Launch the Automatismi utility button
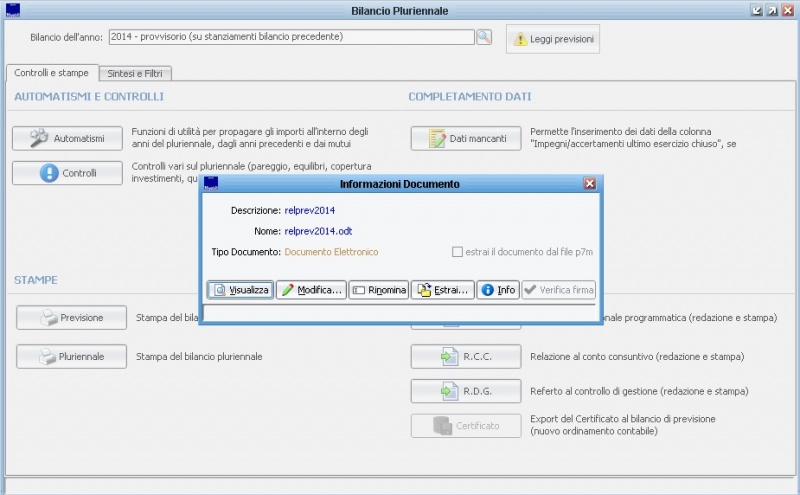Viewport: 800px width, 495px height. coord(67,138)
